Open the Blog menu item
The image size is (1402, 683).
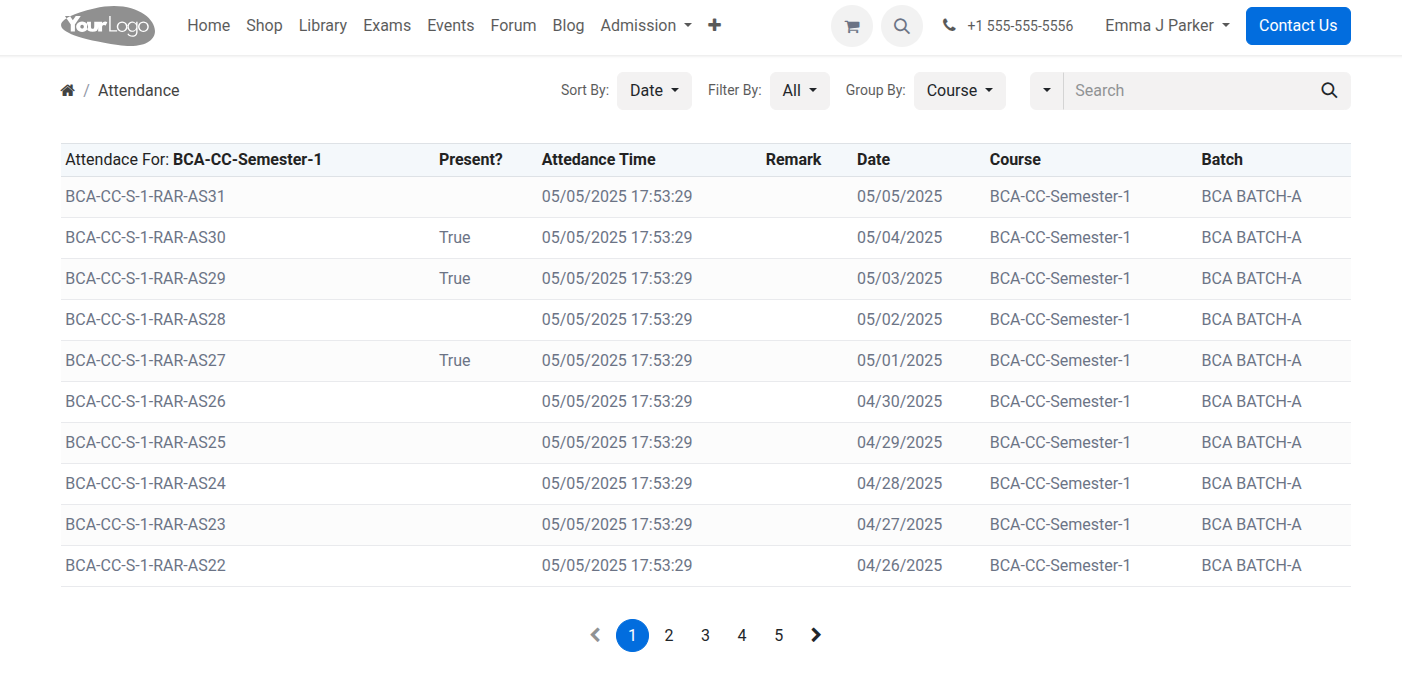pos(568,26)
